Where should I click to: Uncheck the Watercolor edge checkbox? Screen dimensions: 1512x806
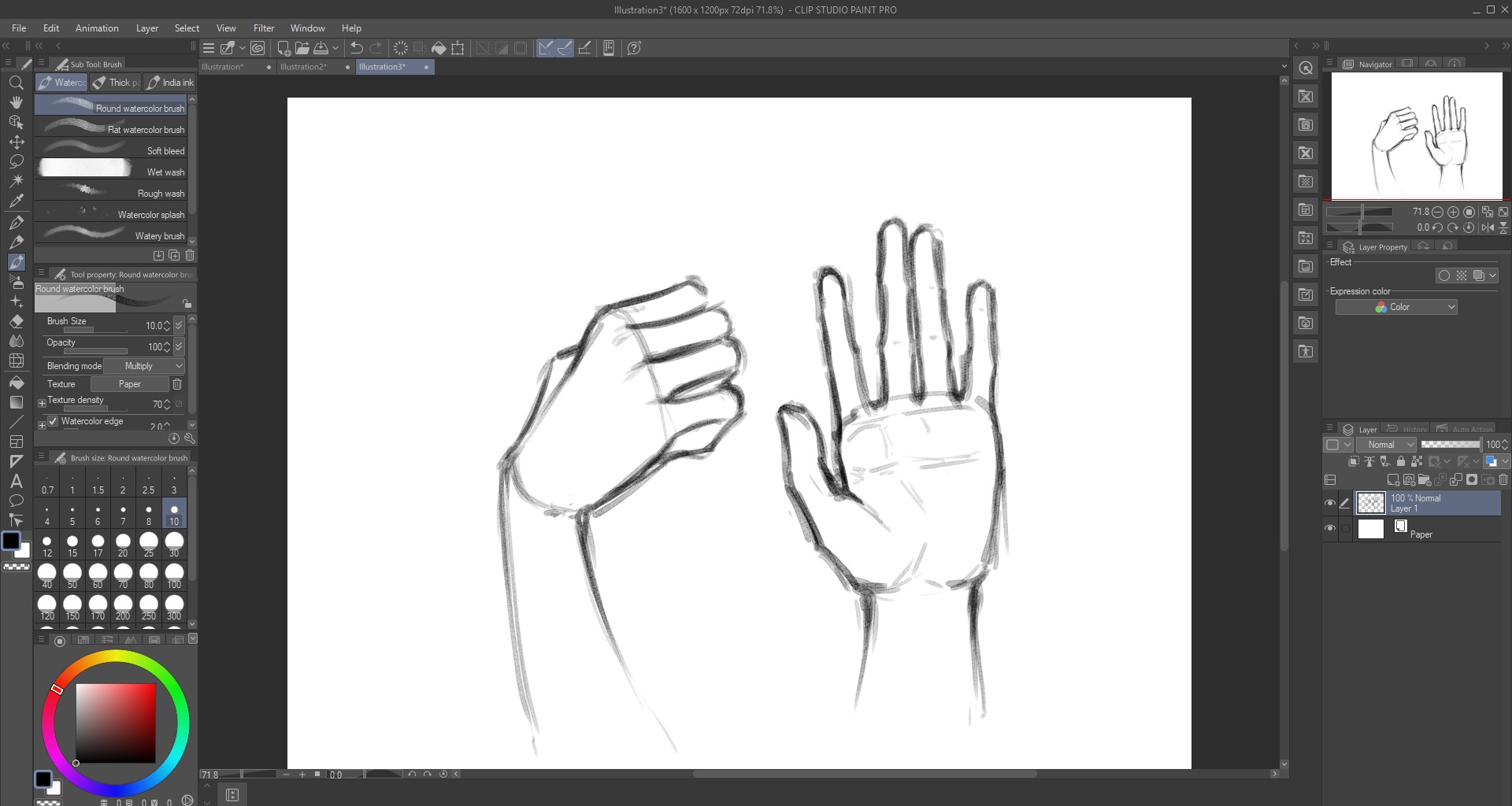click(54, 421)
